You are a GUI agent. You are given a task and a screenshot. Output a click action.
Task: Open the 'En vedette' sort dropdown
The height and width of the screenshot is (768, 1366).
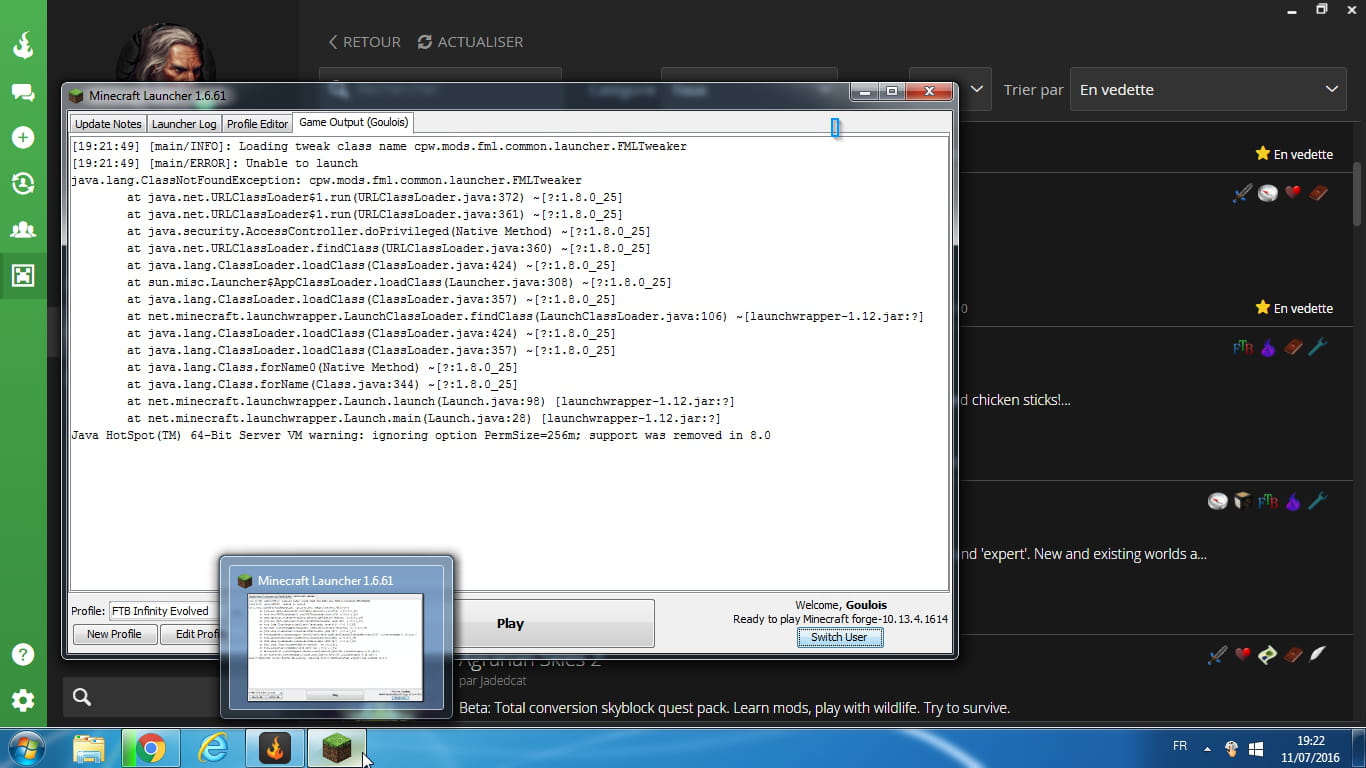(x=1208, y=89)
